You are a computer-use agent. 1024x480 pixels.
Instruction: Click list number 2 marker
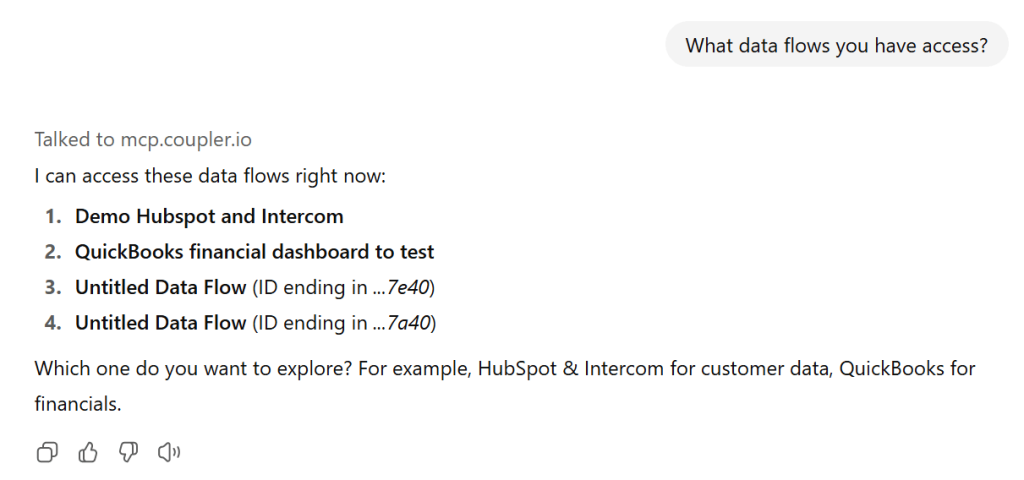tap(52, 252)
